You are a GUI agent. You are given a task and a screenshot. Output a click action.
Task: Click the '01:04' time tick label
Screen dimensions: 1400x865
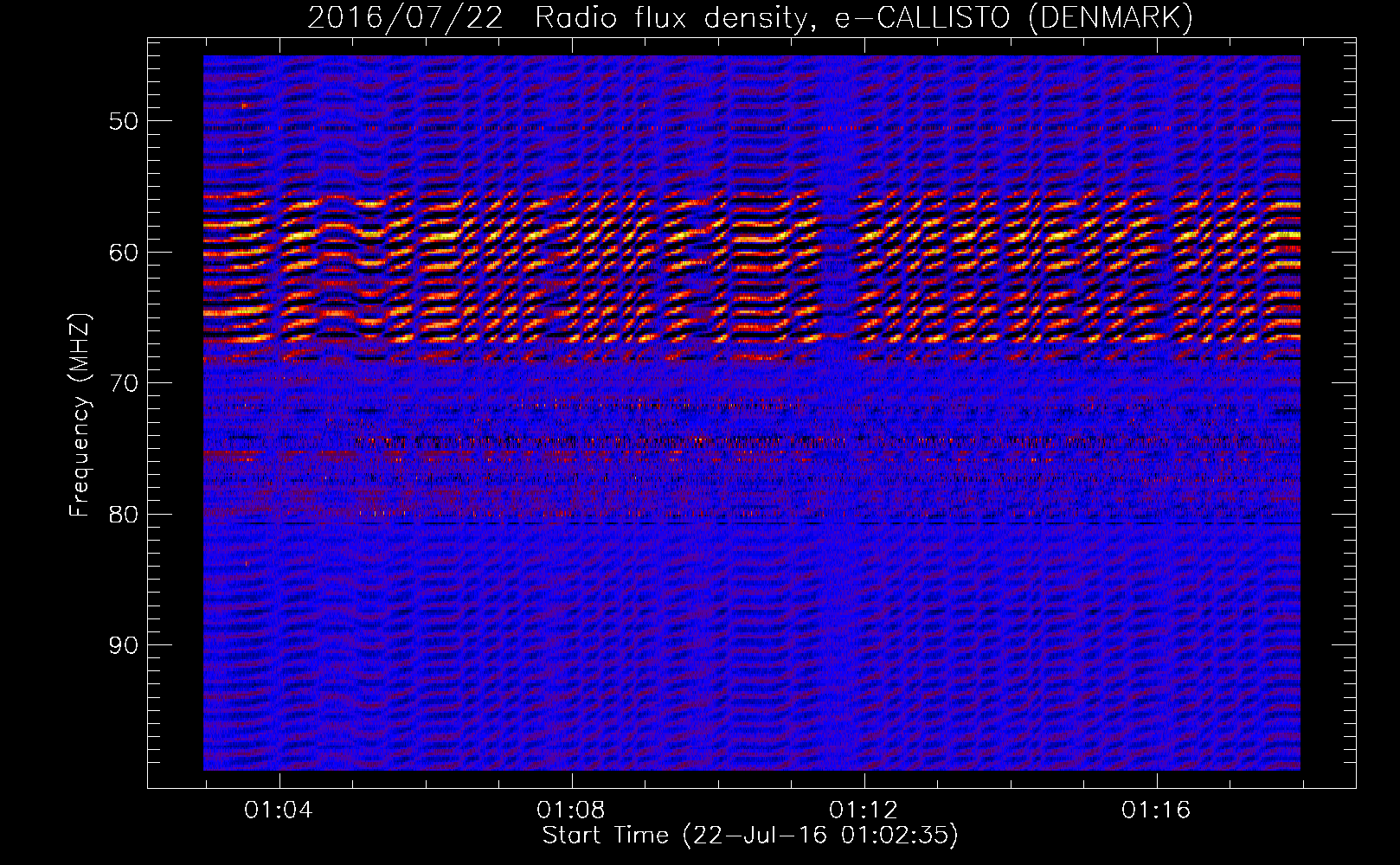tap(279, 811)
